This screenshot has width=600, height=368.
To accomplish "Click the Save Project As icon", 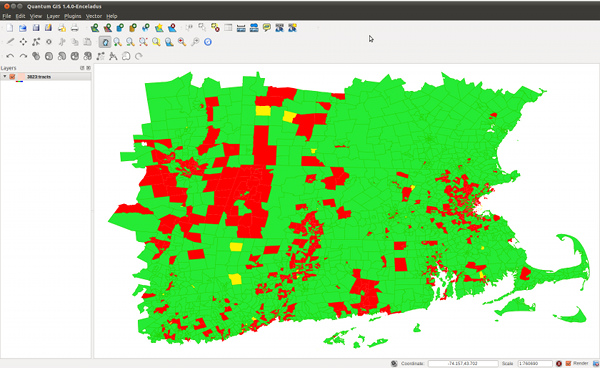I will pos(48,28).
